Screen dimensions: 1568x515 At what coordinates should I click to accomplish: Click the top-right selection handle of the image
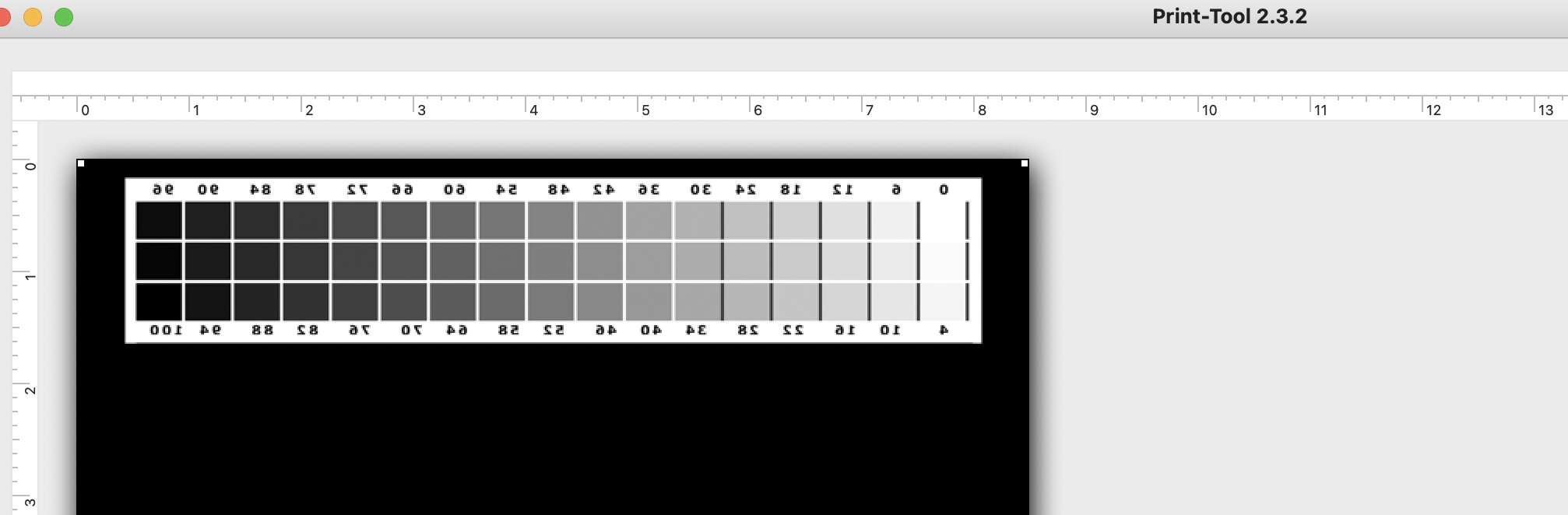pos(1025,163)
